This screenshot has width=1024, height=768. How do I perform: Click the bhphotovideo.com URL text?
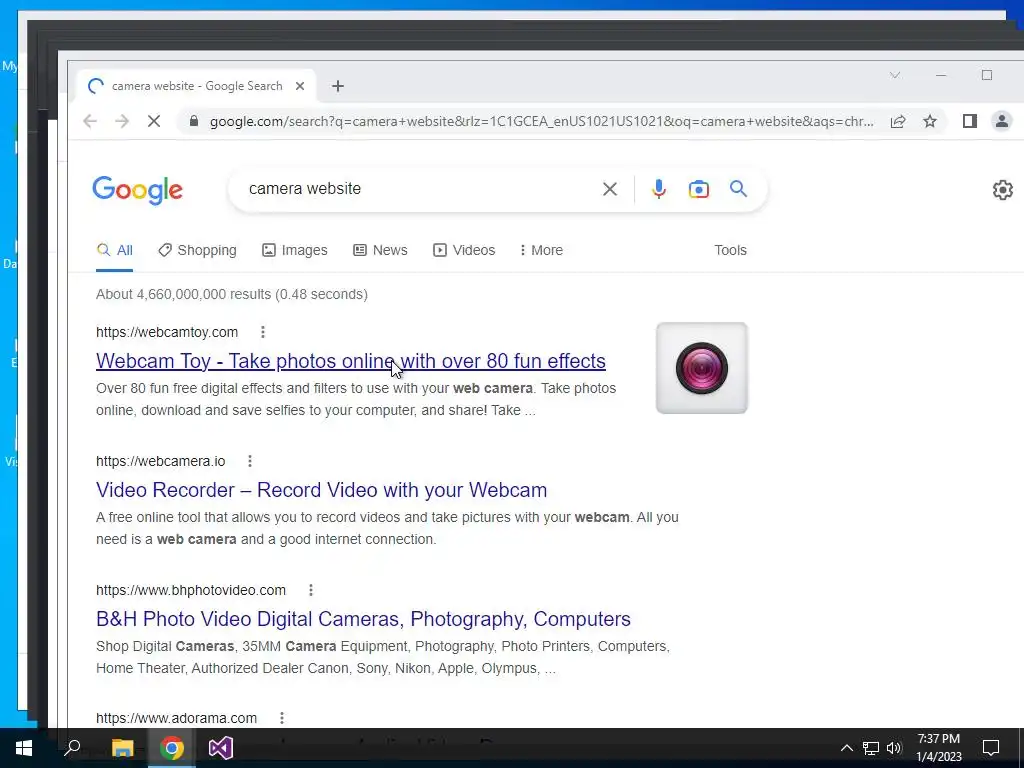191,590
